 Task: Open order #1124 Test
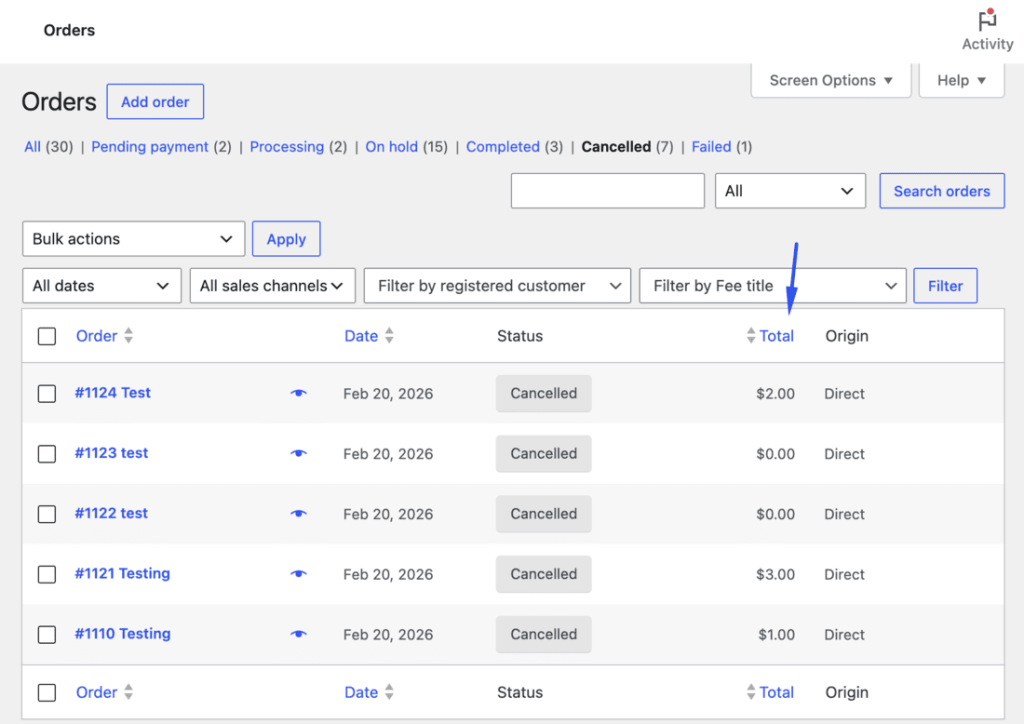click(112, 393)
